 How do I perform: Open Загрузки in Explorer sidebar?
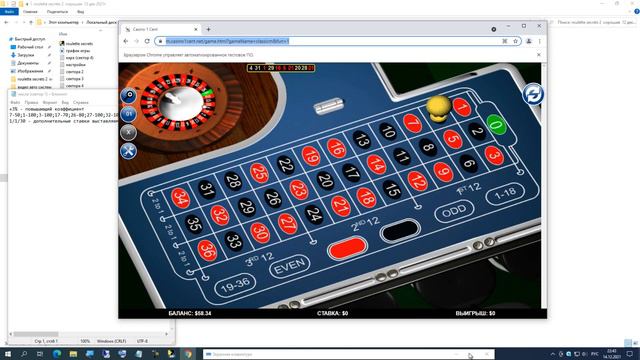[26, 55]
